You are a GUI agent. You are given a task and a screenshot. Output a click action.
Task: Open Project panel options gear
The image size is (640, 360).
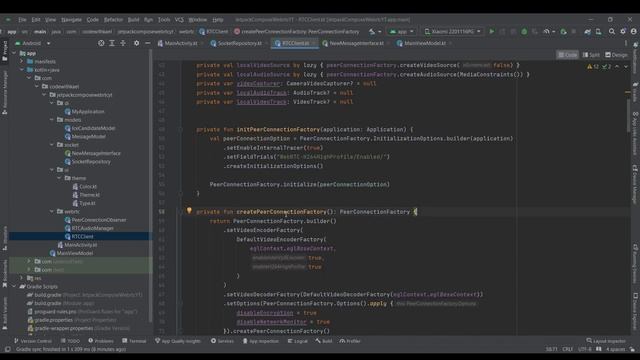click(136, 43)
